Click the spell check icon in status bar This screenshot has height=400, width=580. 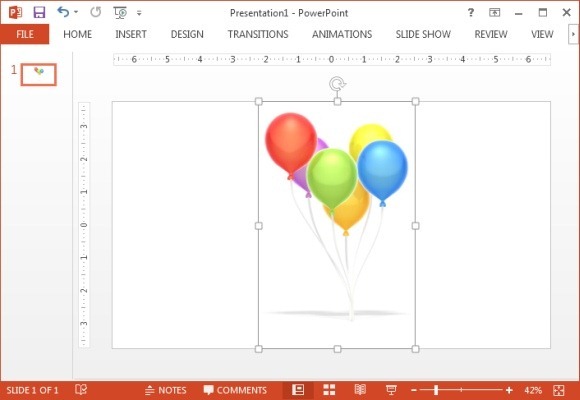(x=81, y=390)
